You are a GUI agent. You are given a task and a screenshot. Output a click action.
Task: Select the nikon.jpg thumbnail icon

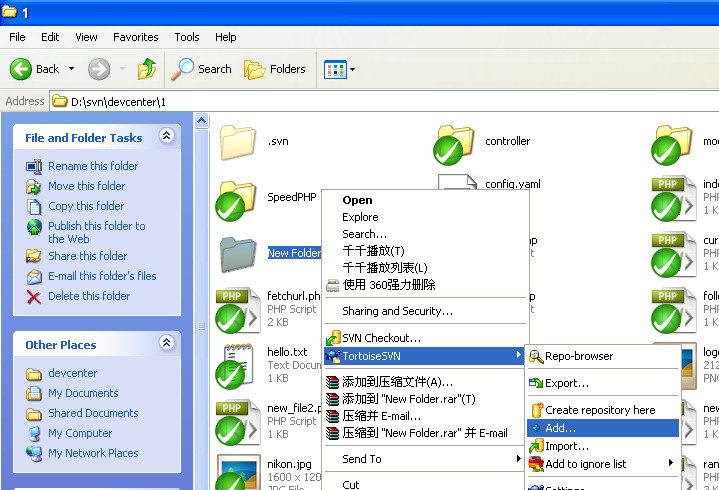238,473
